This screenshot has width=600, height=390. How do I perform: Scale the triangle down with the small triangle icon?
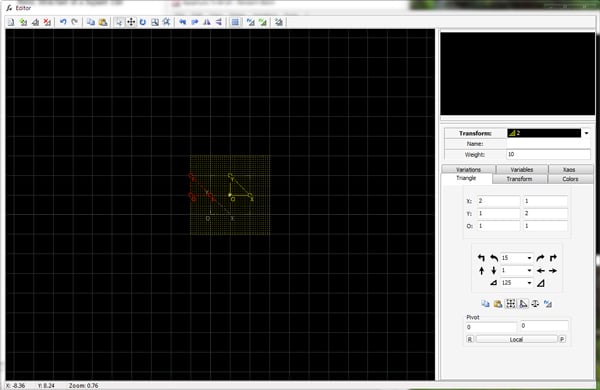494,283
